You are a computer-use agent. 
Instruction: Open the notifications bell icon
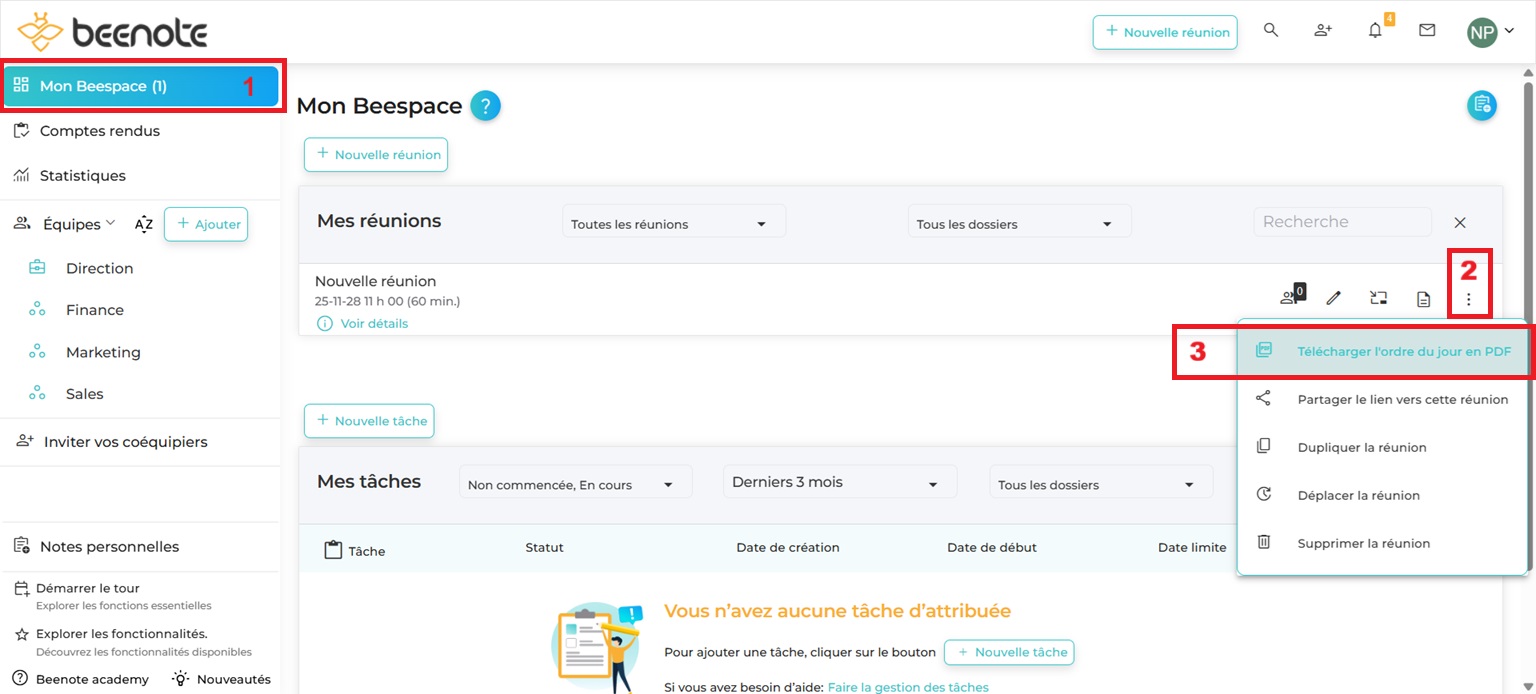coord(1376,31)
